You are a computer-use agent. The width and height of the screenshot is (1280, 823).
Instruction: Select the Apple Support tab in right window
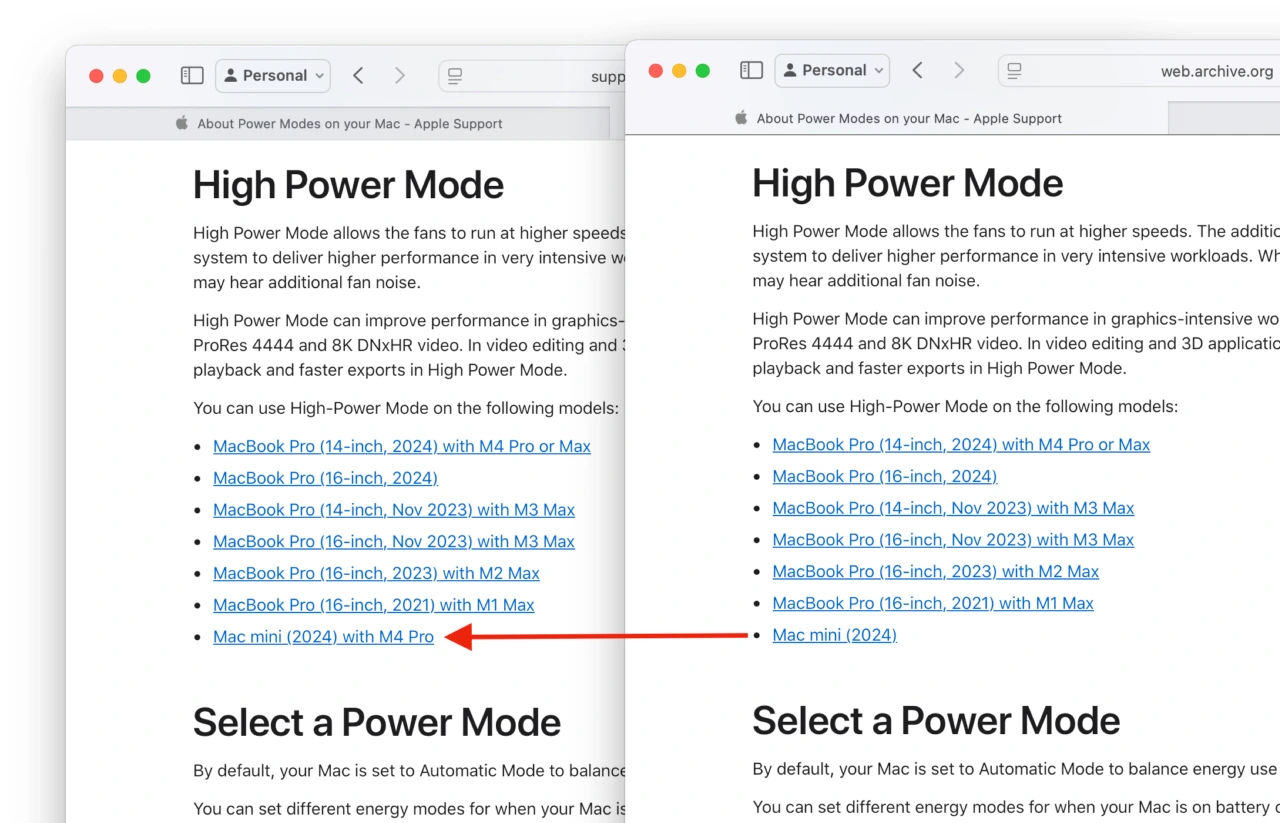[898, 118]
